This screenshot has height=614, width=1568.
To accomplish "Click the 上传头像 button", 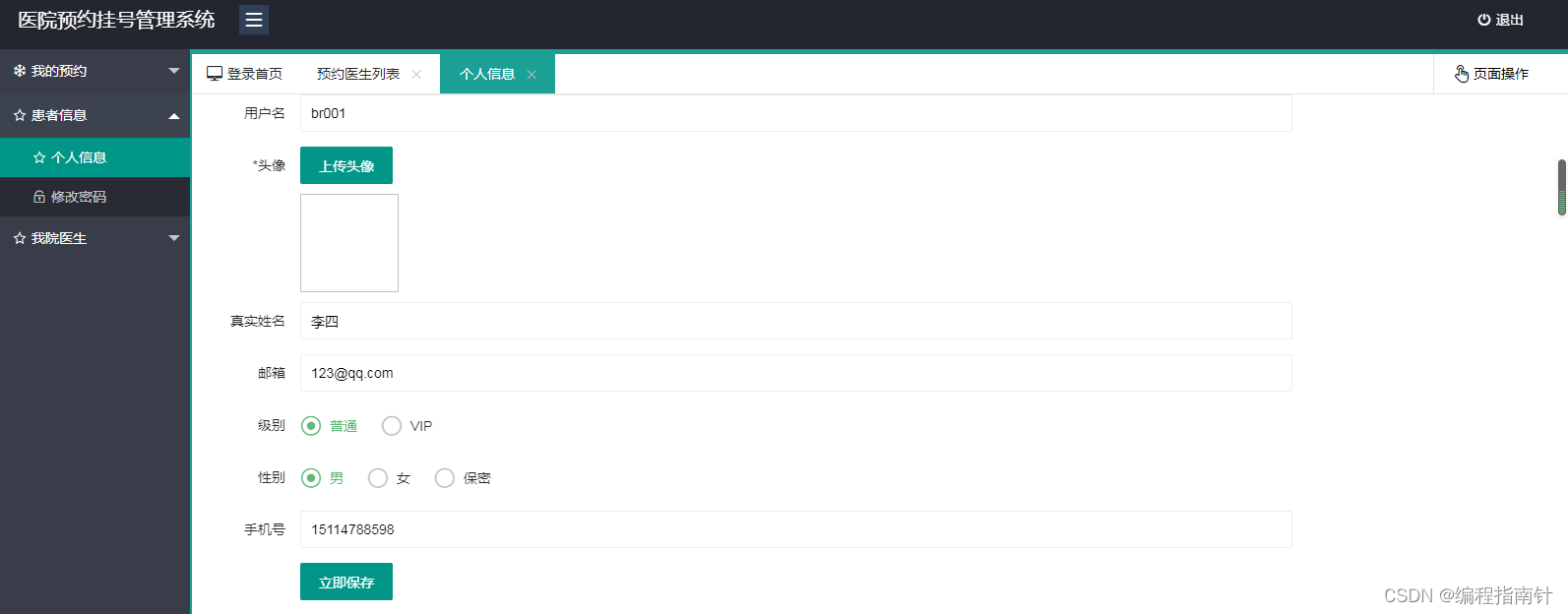I will [x=346, y=165].
